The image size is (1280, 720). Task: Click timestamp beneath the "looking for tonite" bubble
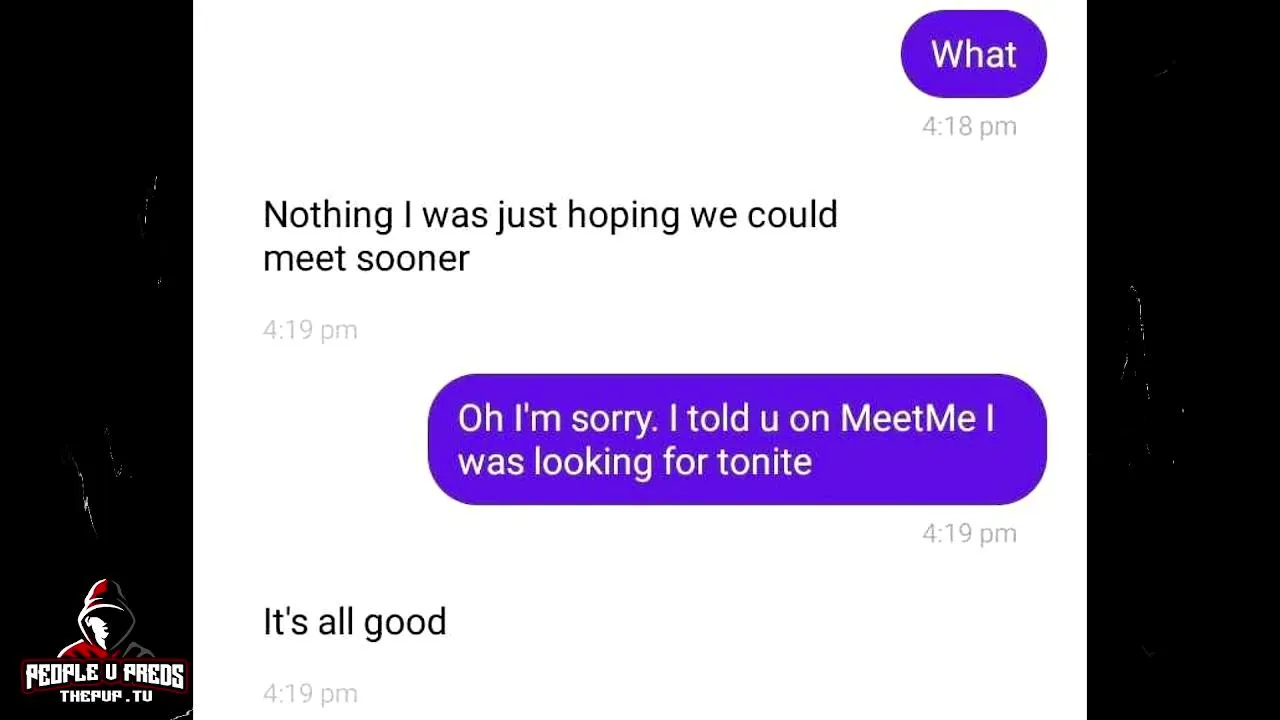pyautogui.click(x=969, y=533)
